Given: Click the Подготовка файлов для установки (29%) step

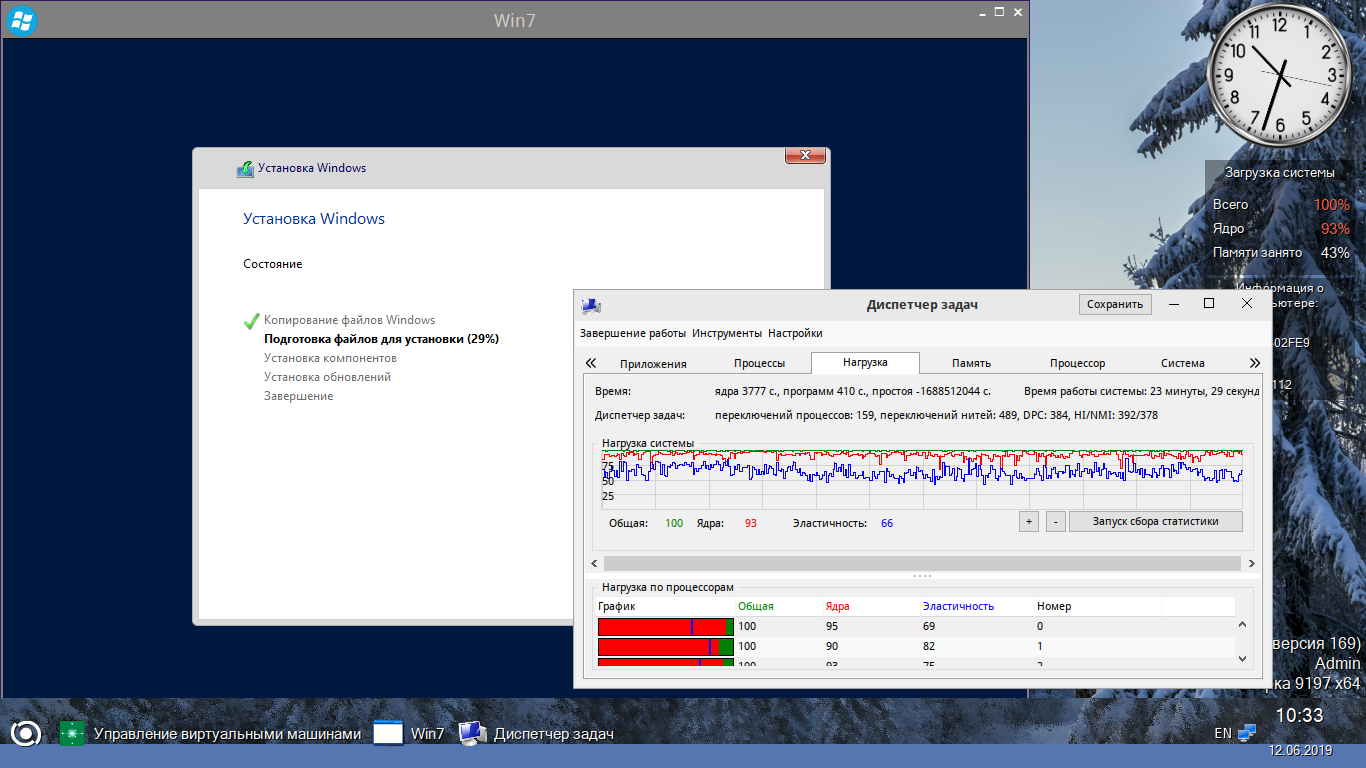Looking at the screenshot, I should tap(381, 339).
